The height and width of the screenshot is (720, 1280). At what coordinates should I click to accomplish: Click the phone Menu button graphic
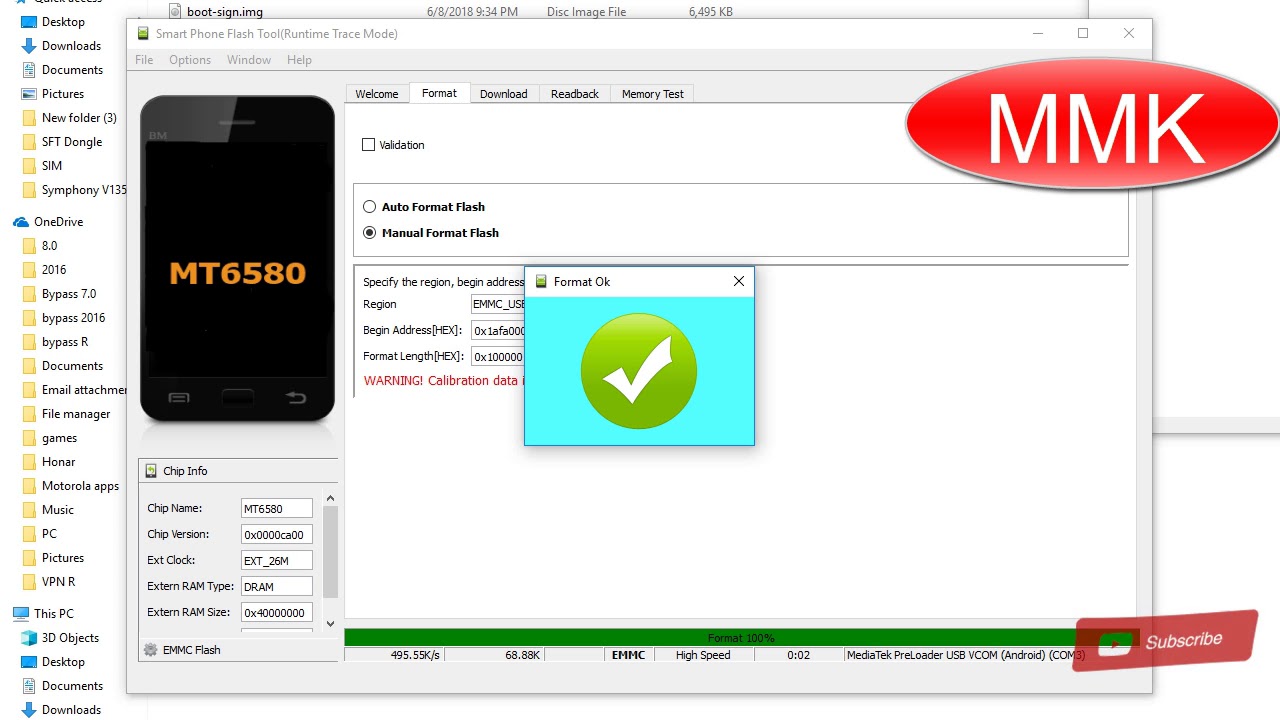click(x=179, y=397)
